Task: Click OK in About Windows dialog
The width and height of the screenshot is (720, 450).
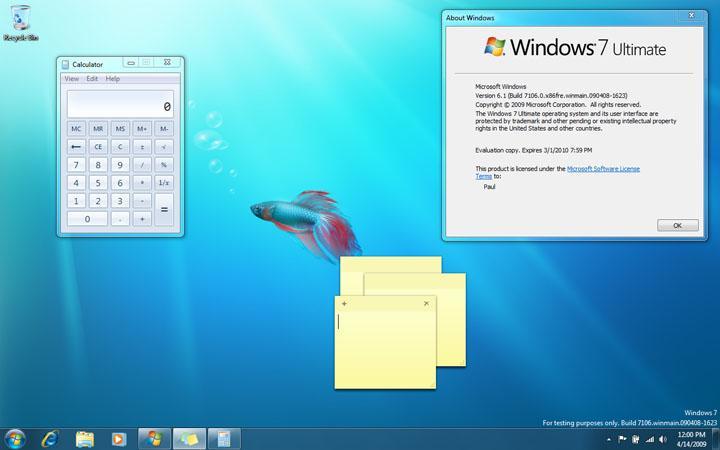Action: pyautogui.click(x=677, y=225)
